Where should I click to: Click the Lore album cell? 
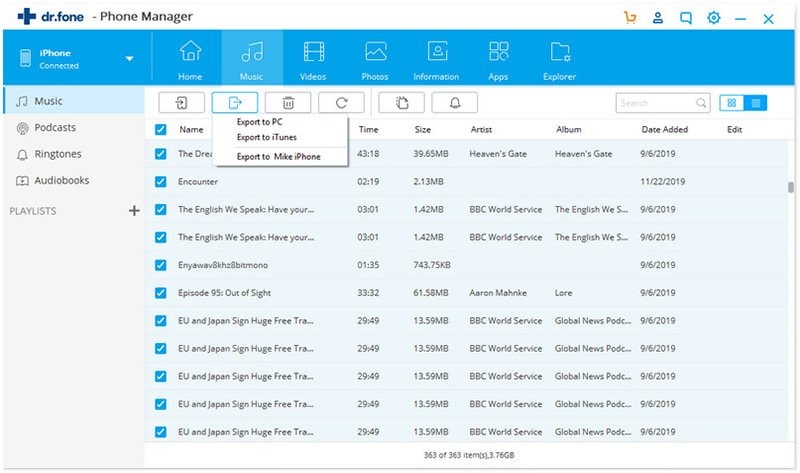pyautogui.click(x=563, y=293)
